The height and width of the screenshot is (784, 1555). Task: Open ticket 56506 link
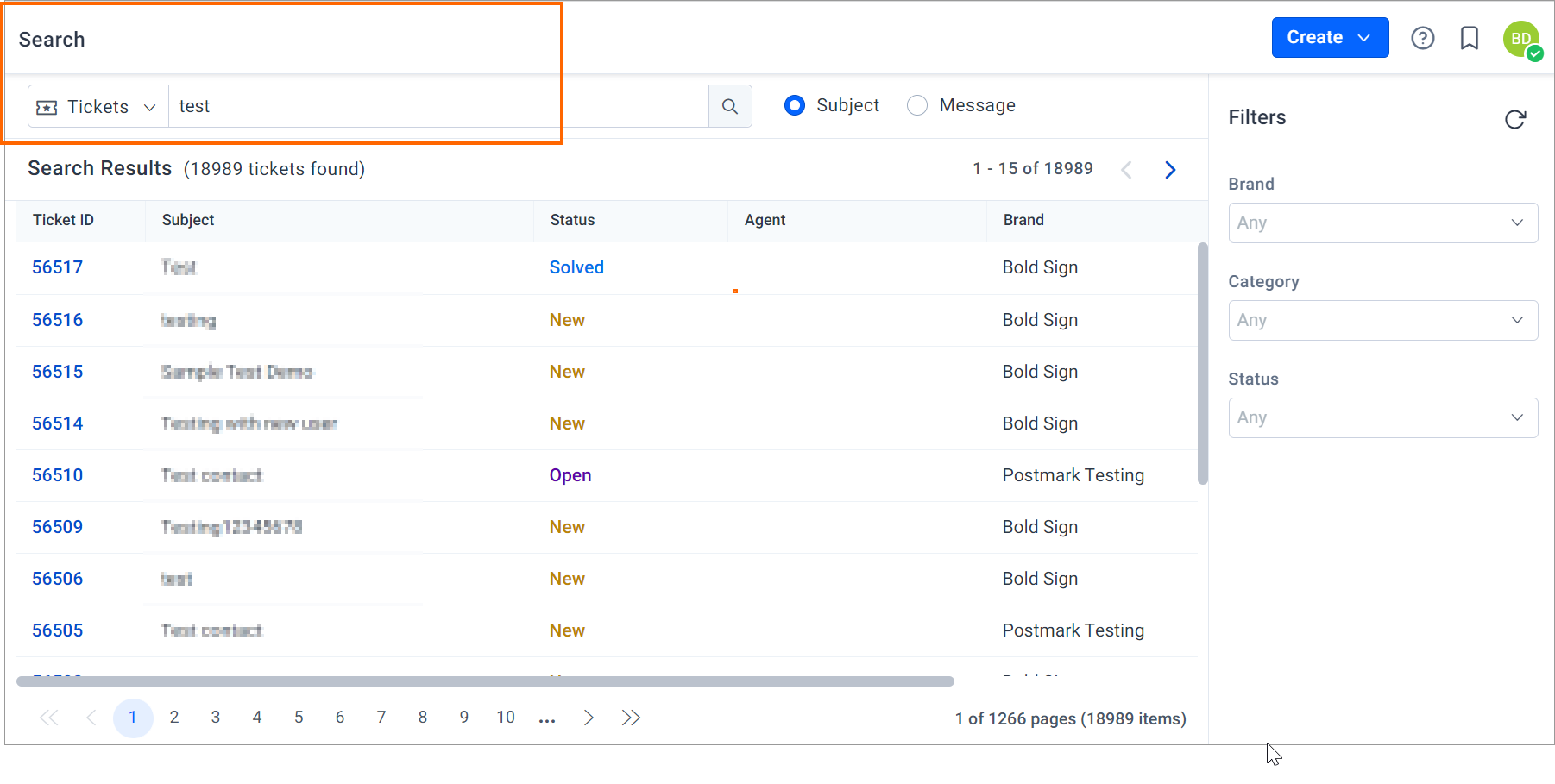coord(58,579)
